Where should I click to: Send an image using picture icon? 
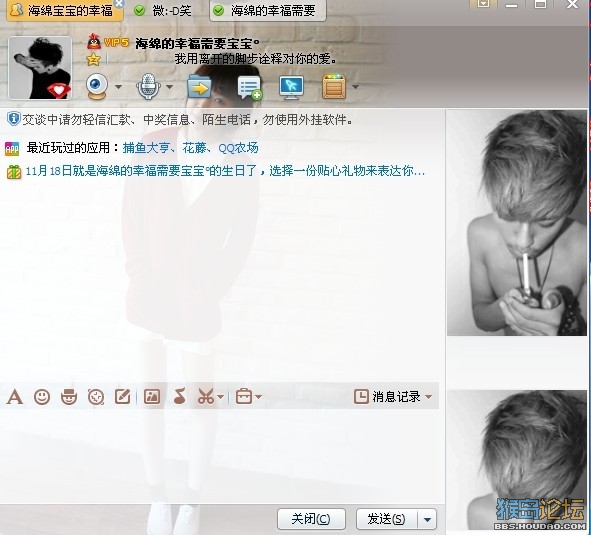[152, 397]
